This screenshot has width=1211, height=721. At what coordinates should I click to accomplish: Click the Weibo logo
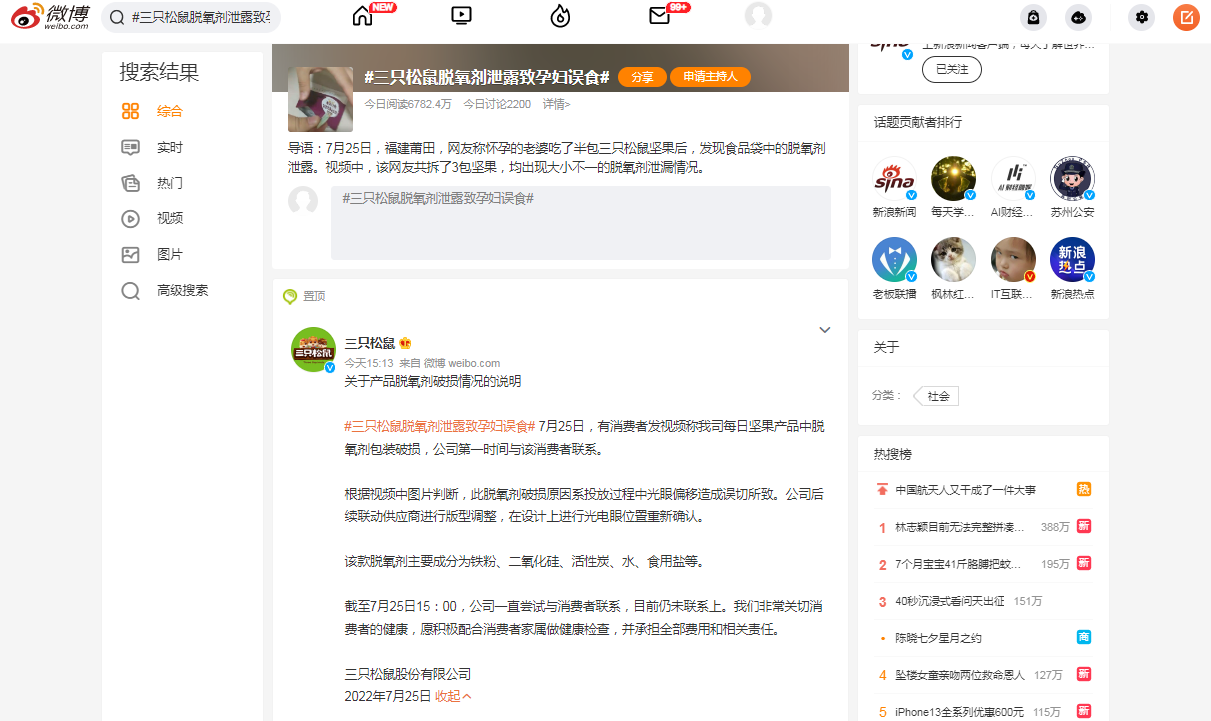tap(50, 17)
